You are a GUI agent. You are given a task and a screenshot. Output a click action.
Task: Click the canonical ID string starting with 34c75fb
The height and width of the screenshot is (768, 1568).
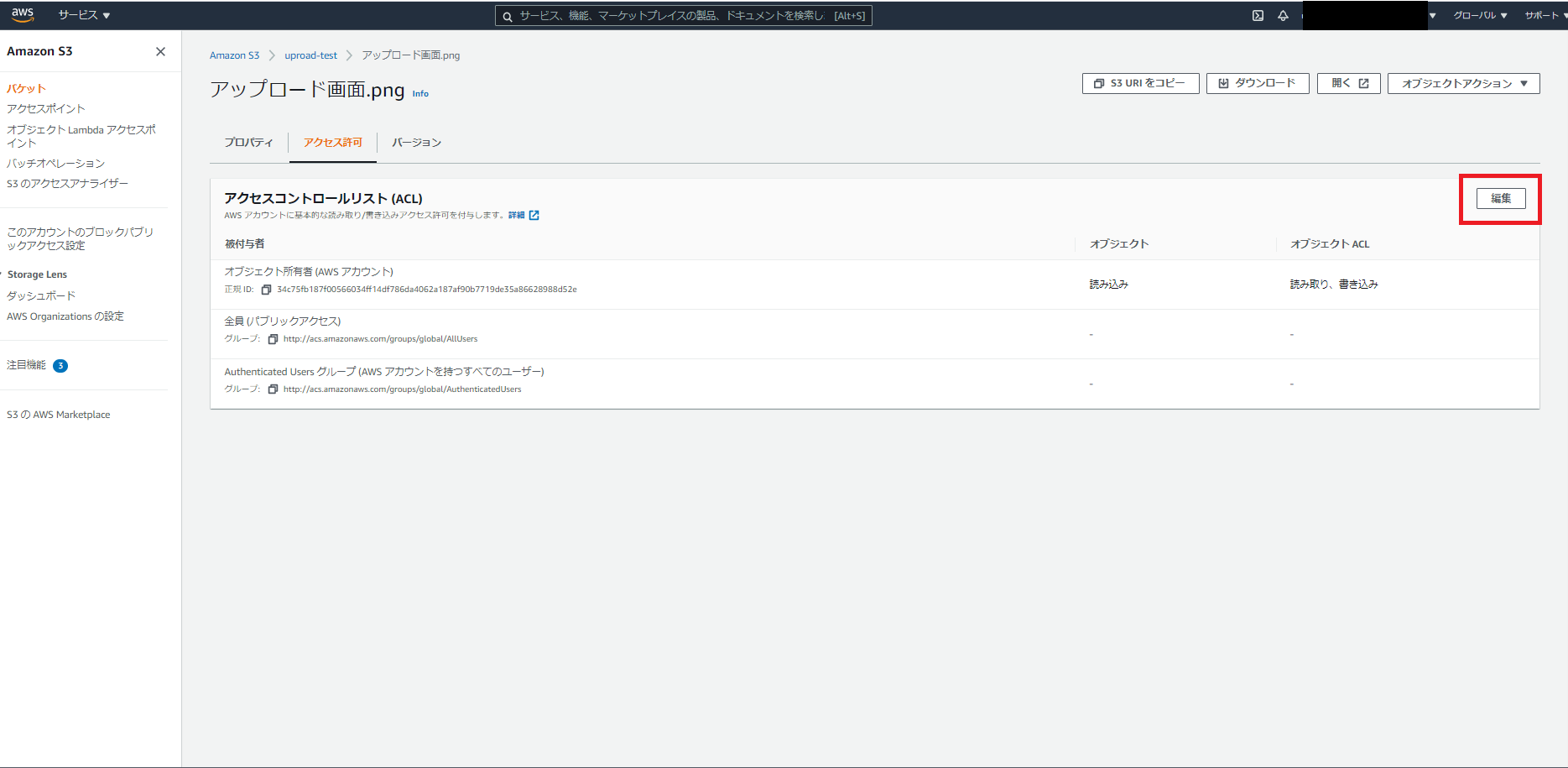[x=427, y=290]
